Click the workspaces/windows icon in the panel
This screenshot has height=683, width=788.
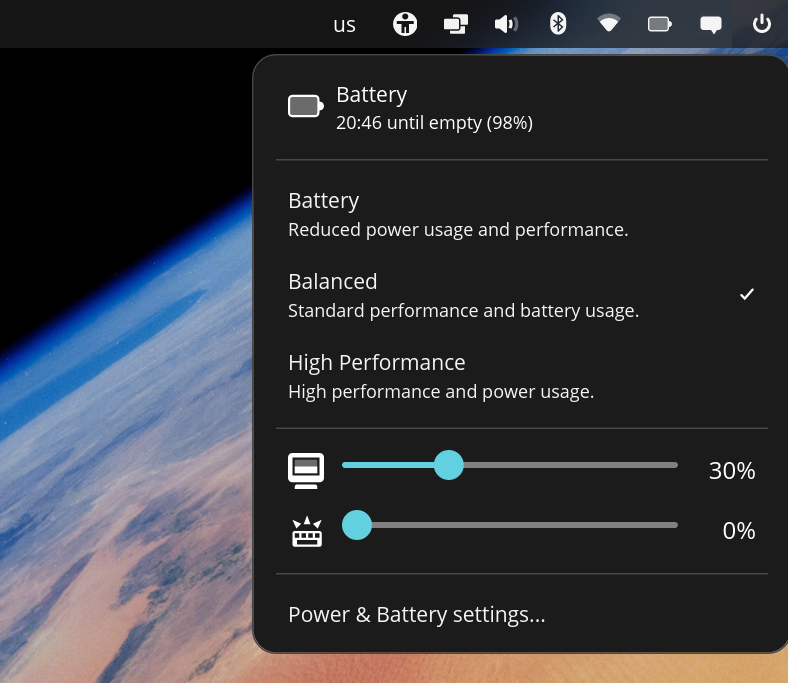[456, 24]
